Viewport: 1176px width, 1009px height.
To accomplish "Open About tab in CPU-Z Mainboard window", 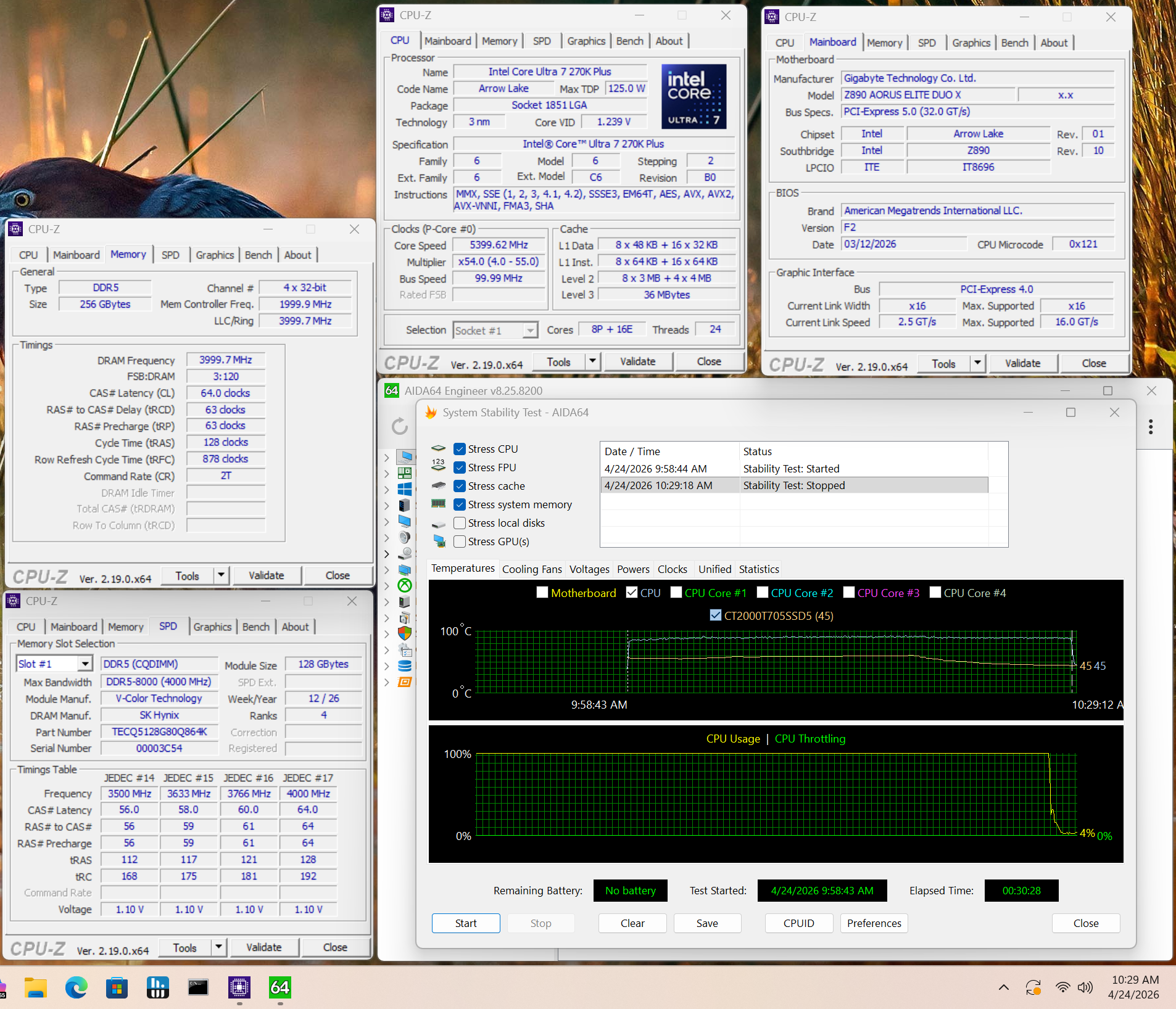I will (1054, 43).
